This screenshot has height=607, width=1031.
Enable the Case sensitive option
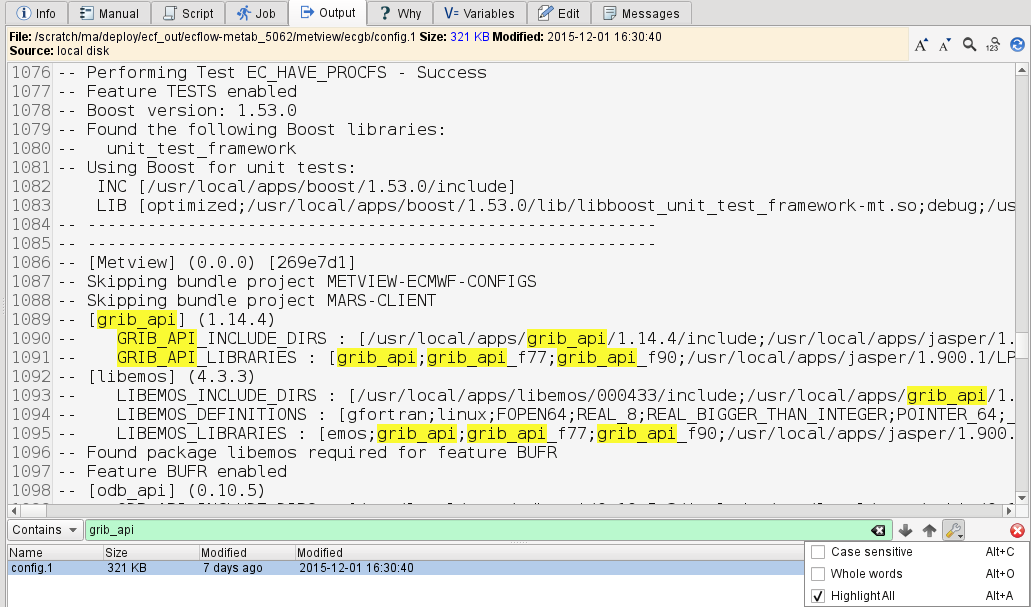point(818,552)
